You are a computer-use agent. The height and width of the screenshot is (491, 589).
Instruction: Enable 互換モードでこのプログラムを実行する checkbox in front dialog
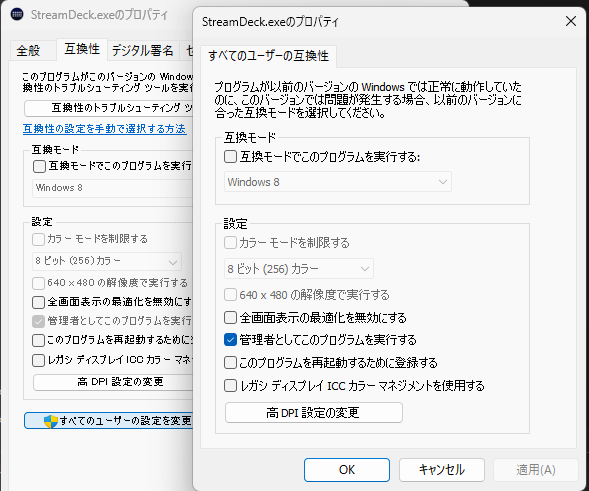[x=230, y=156]
